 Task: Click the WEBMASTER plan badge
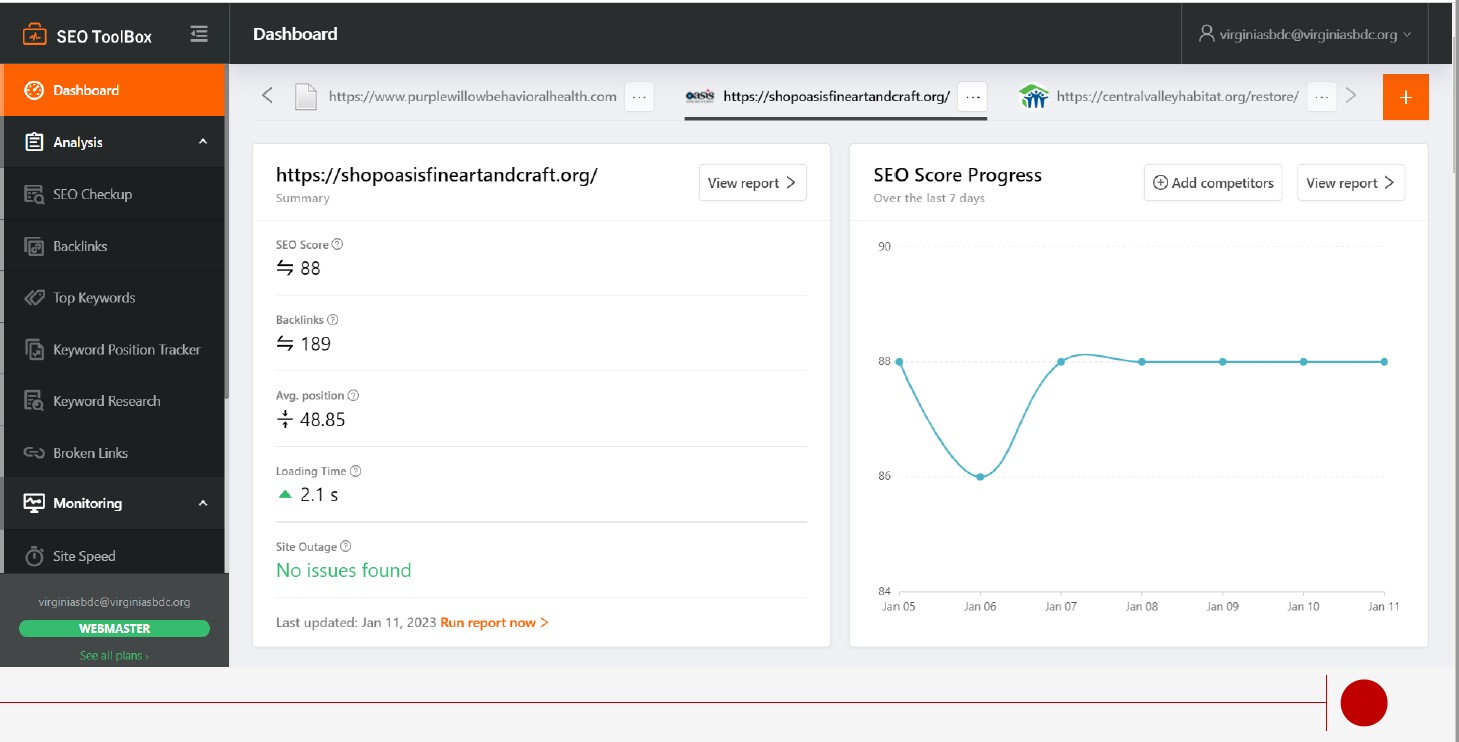114,629
